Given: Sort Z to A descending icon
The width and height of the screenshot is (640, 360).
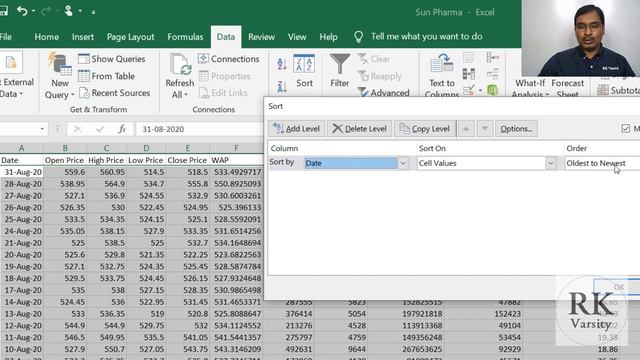Looking at the screenshot, I should [282, 86].
